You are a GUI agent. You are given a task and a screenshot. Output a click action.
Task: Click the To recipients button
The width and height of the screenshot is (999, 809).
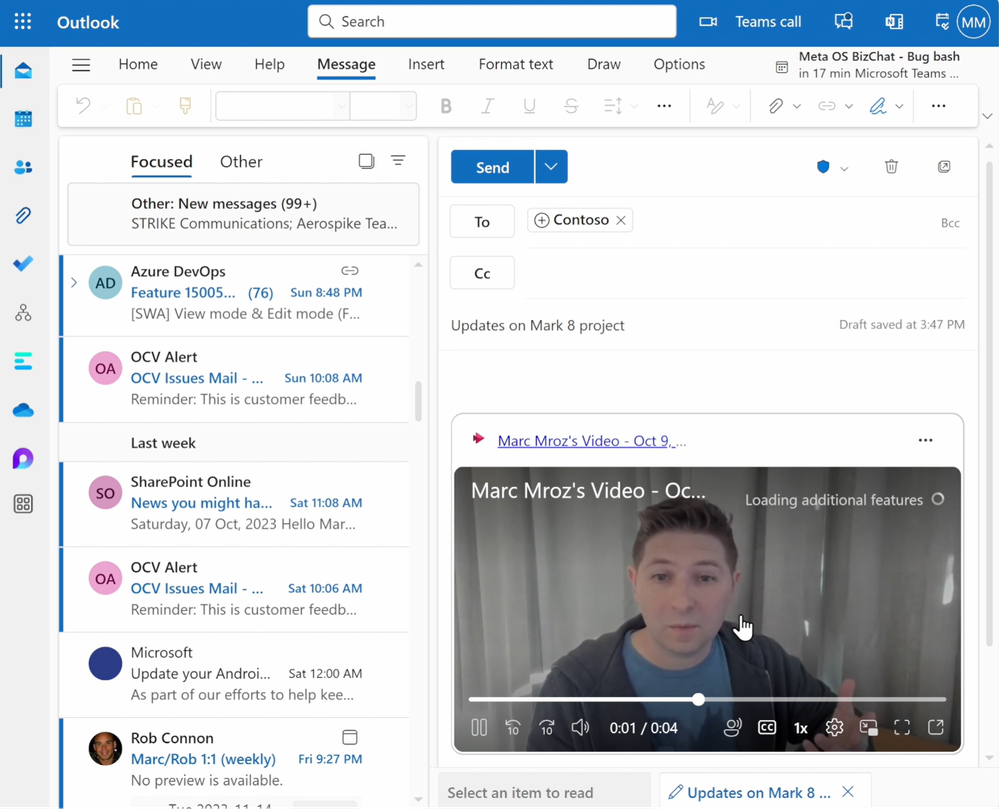[x=482, y=222]
